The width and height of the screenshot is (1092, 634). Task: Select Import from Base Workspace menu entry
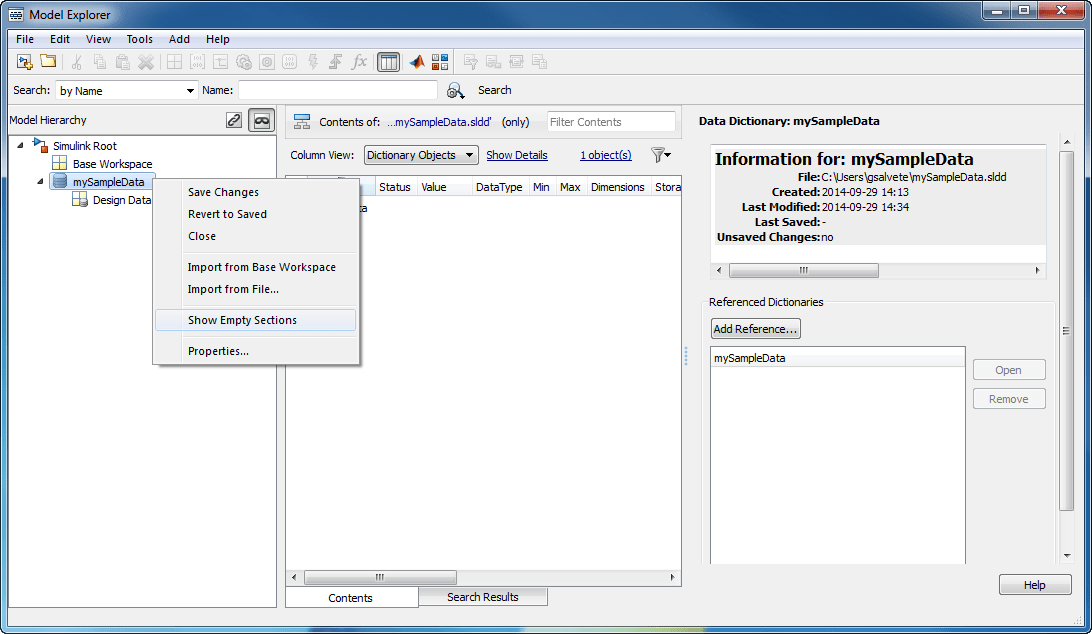[x=261, y=267]
